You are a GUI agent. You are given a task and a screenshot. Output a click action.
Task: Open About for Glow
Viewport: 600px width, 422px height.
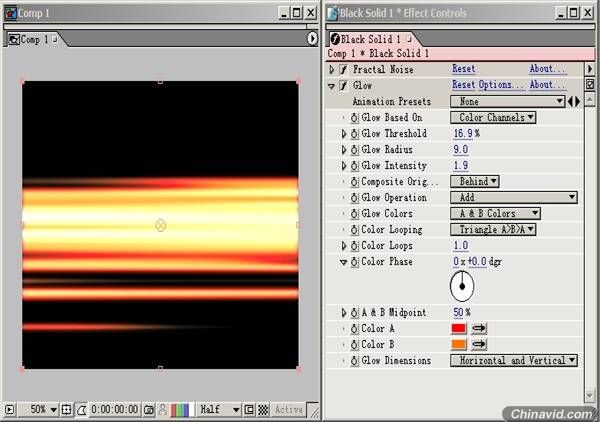pyautogui.click(x=547, y=85)
